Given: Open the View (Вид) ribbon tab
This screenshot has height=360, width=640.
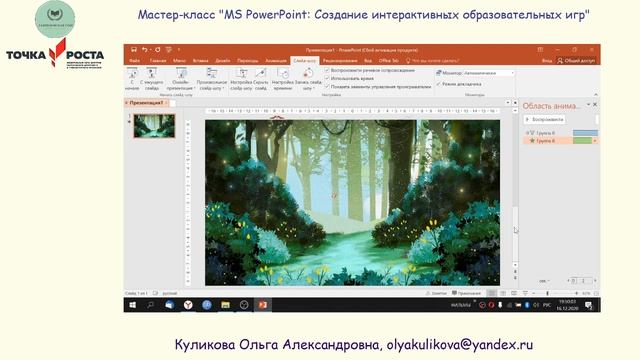Looking at the screenshot, I should click(368, 60).
